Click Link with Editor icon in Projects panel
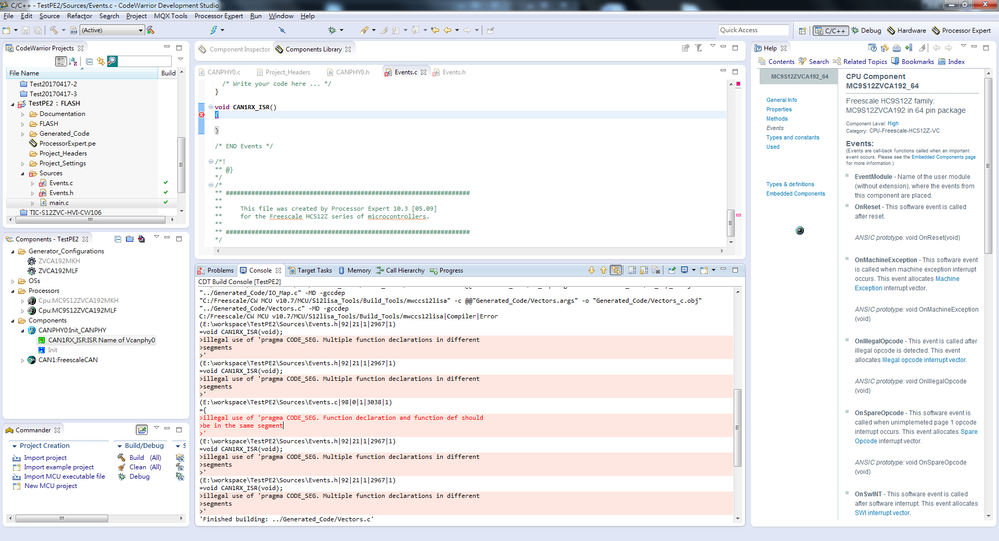Screen dimensions: 999x541 click(x=101, y=61)
